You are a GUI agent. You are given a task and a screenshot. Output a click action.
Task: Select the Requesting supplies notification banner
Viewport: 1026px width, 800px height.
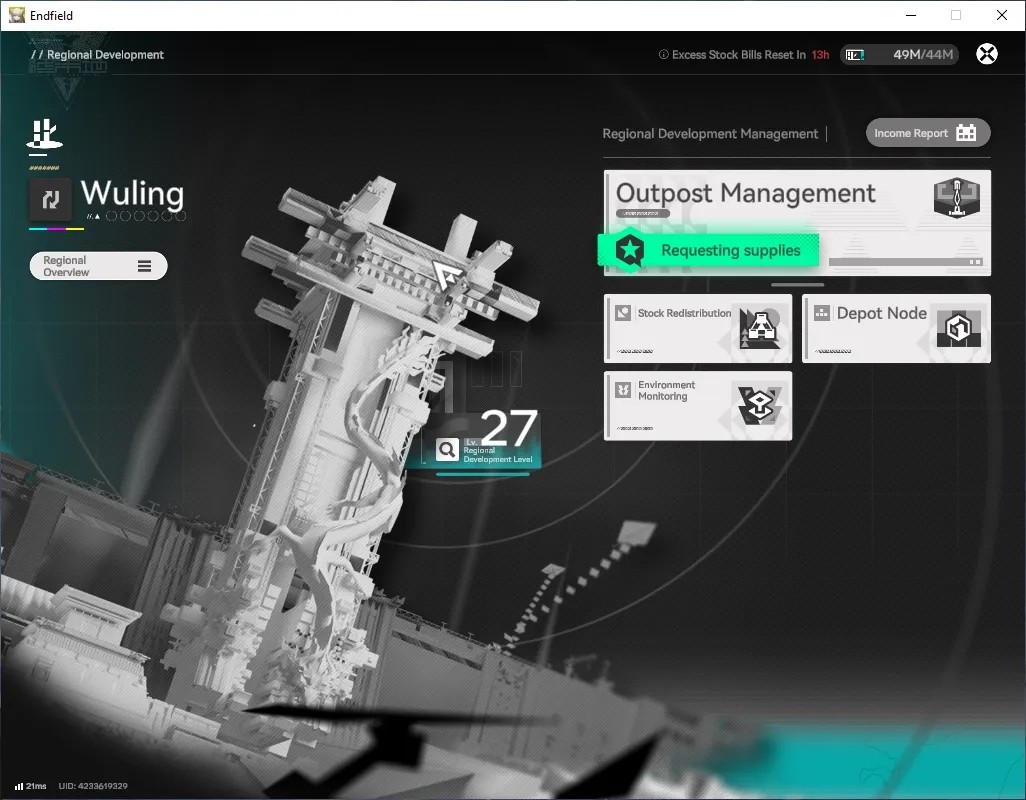(x=708, y=250)
